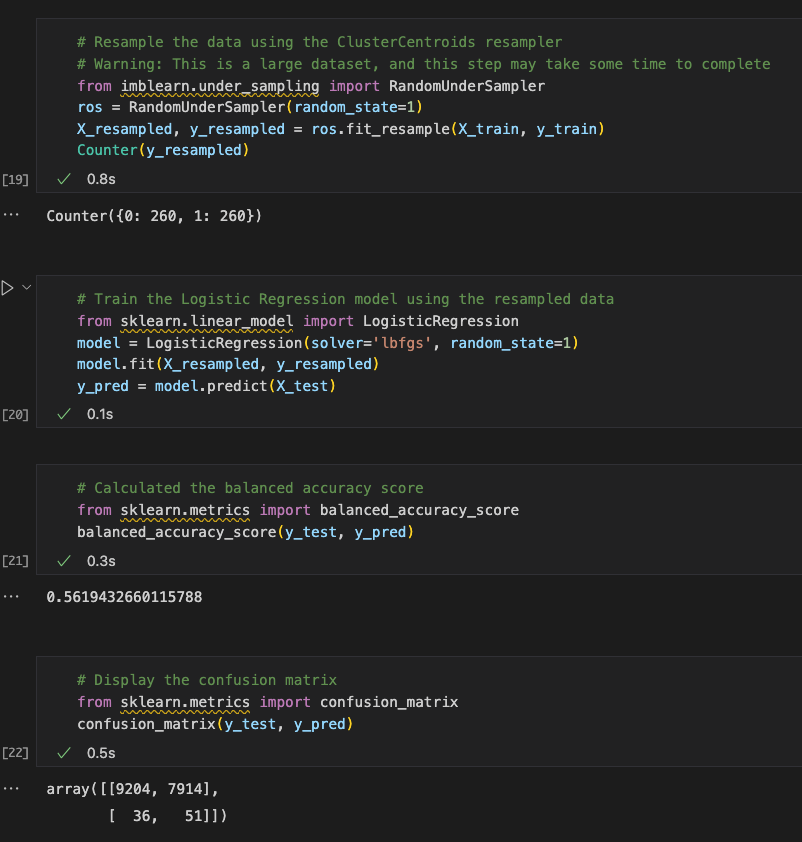Viewport: 802px width, 842px height.
Task: Open run options chevron beside play button
Action: click(x=26, y=288)
